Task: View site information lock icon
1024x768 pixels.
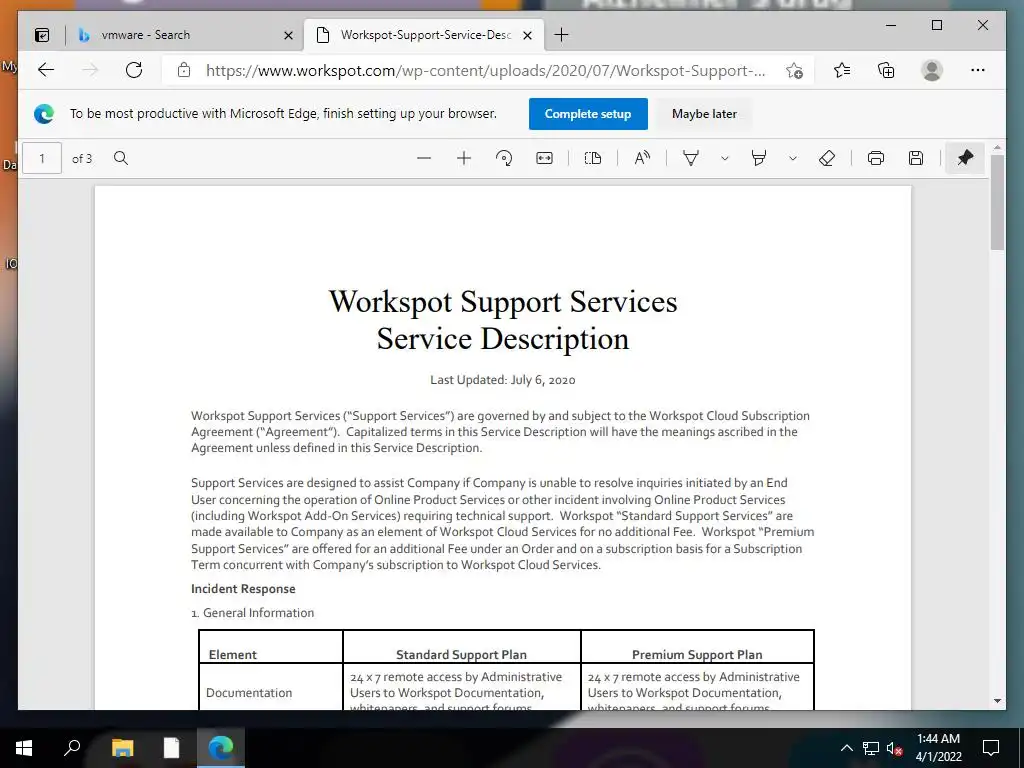Action: [184, 70]
